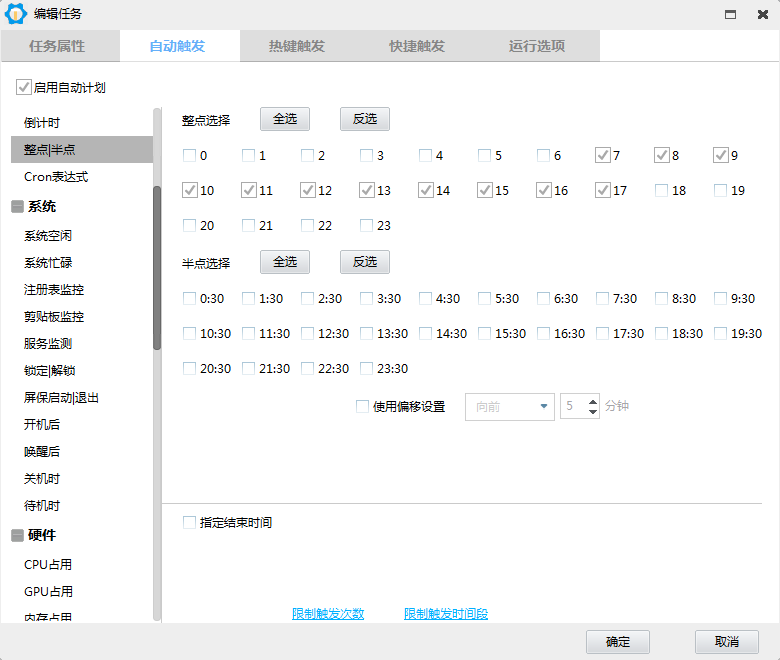Image resolution: width=780 pixels, height=660 pixels.
Task: Enable the 12:30 half-hour checkbox
Action: [308, 333]
